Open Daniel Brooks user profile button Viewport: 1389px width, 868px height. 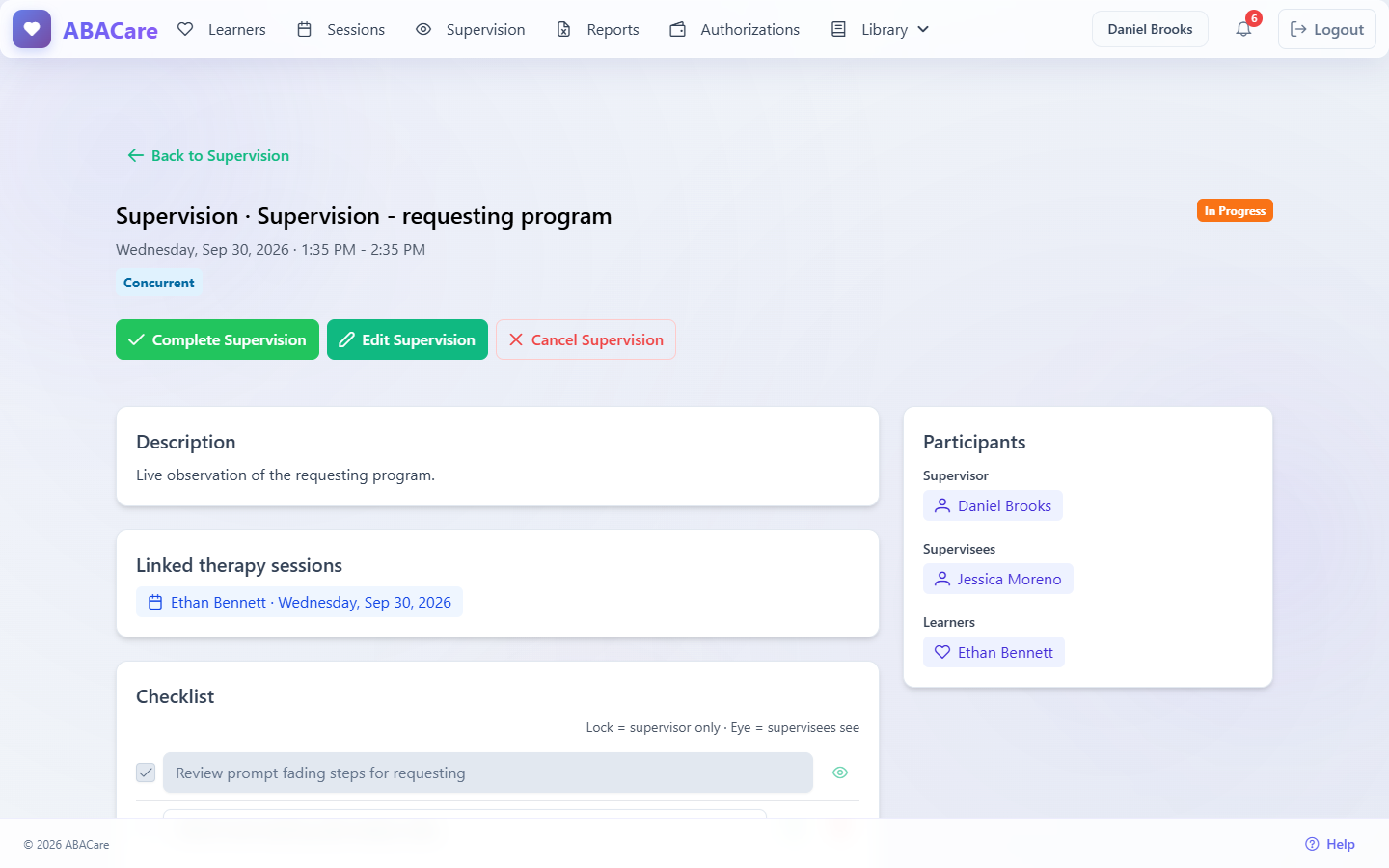[1150, 29]
